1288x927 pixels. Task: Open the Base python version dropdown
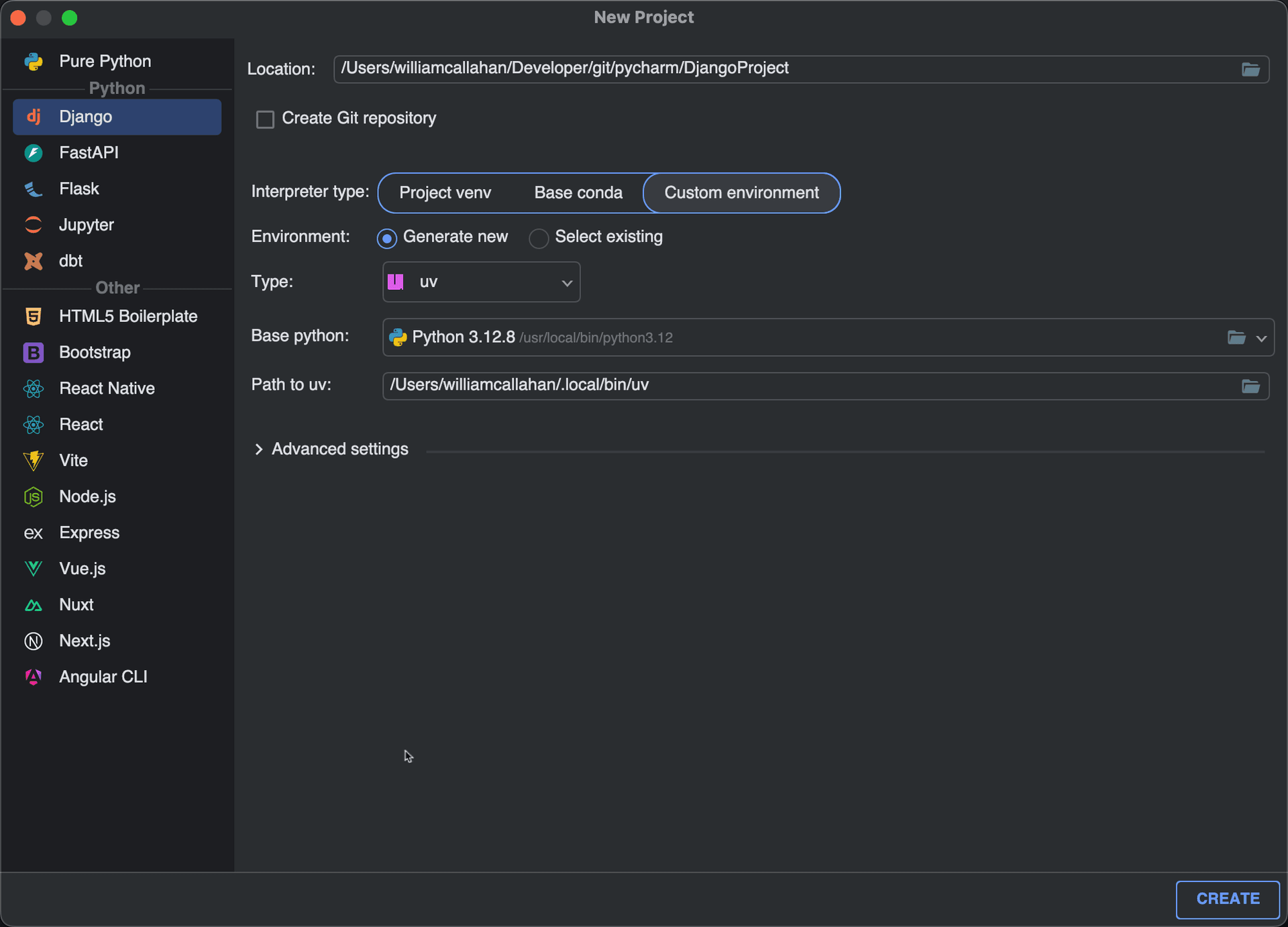pos(1260,337)
